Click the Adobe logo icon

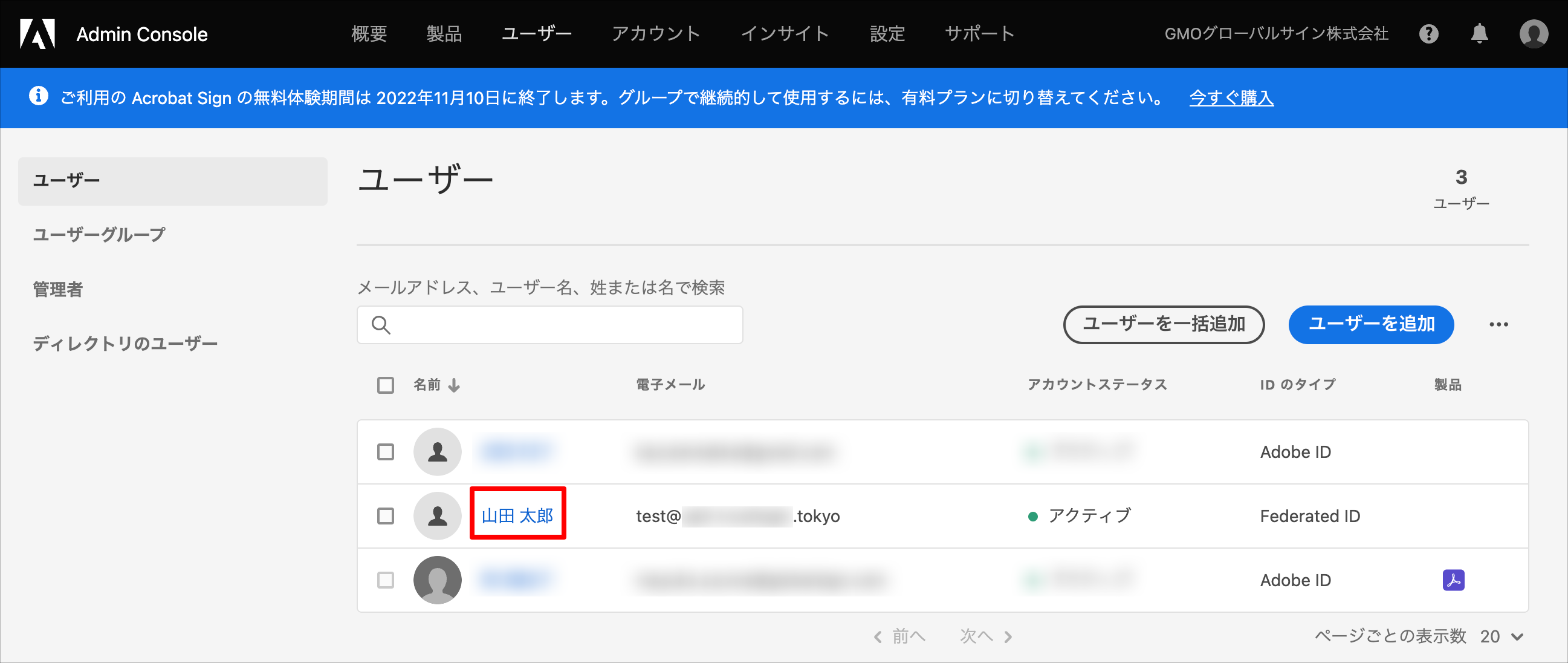pos(37,33)
